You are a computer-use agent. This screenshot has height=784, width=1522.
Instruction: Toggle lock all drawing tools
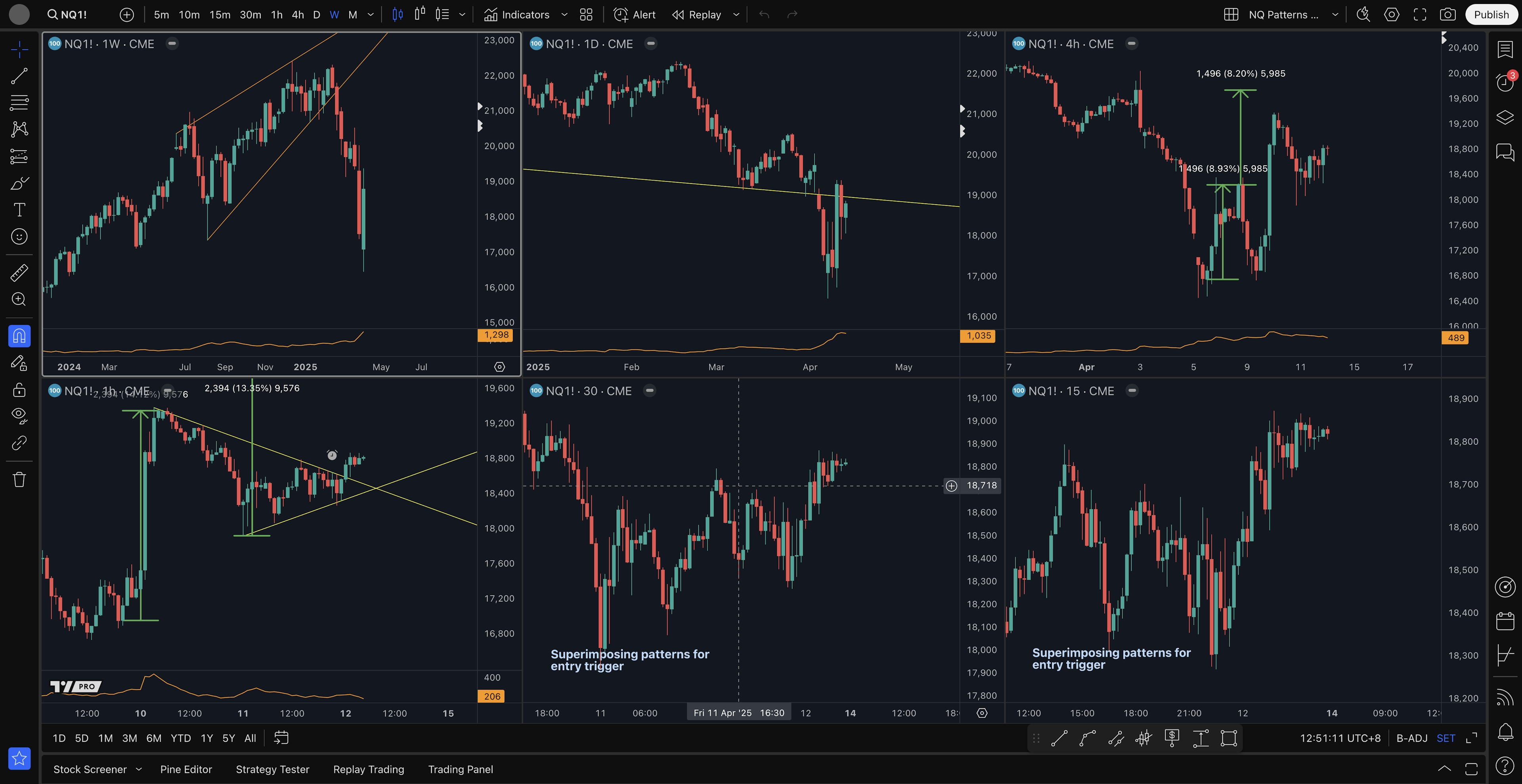[19, 390]
